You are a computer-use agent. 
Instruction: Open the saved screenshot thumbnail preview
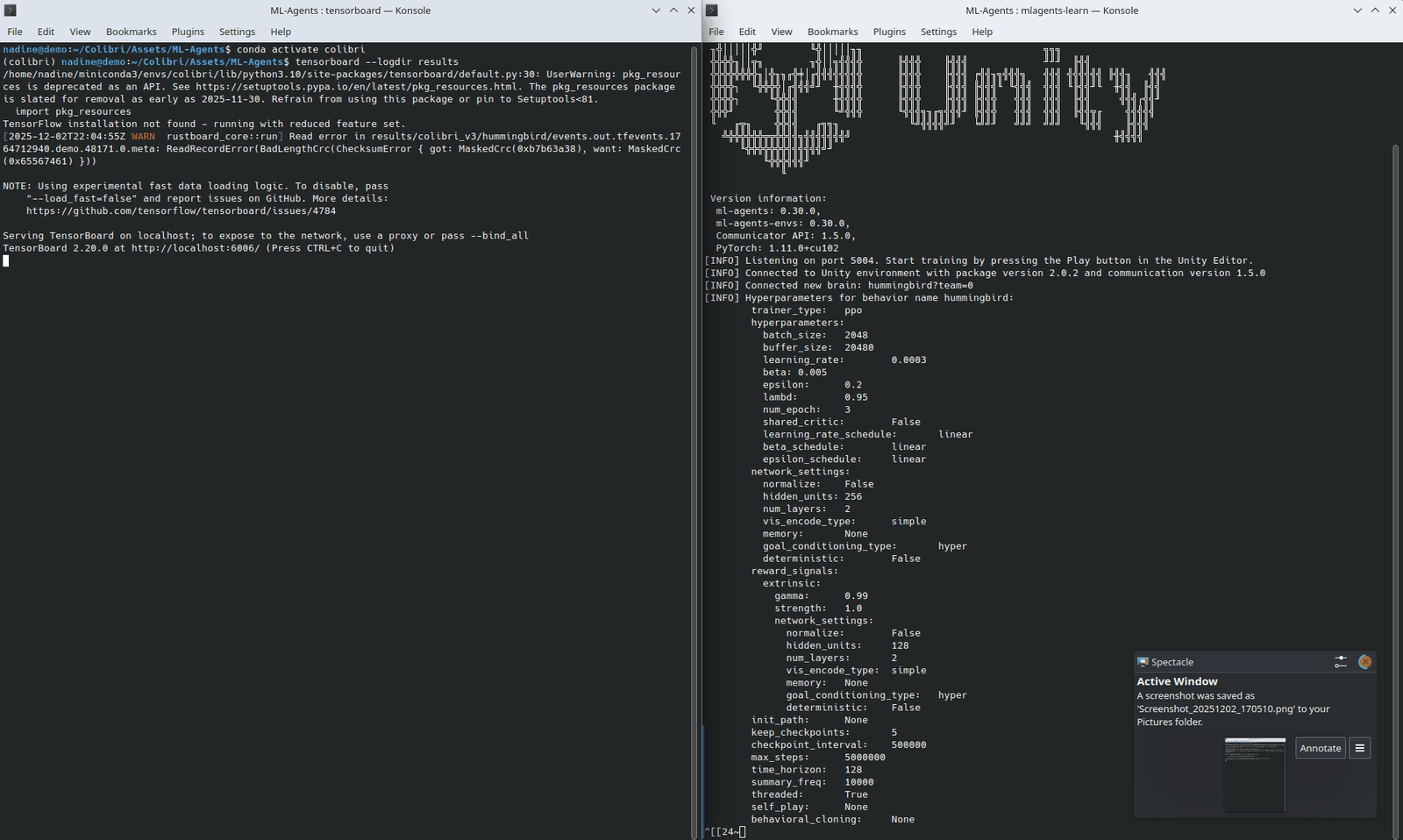coord(1255,774)
